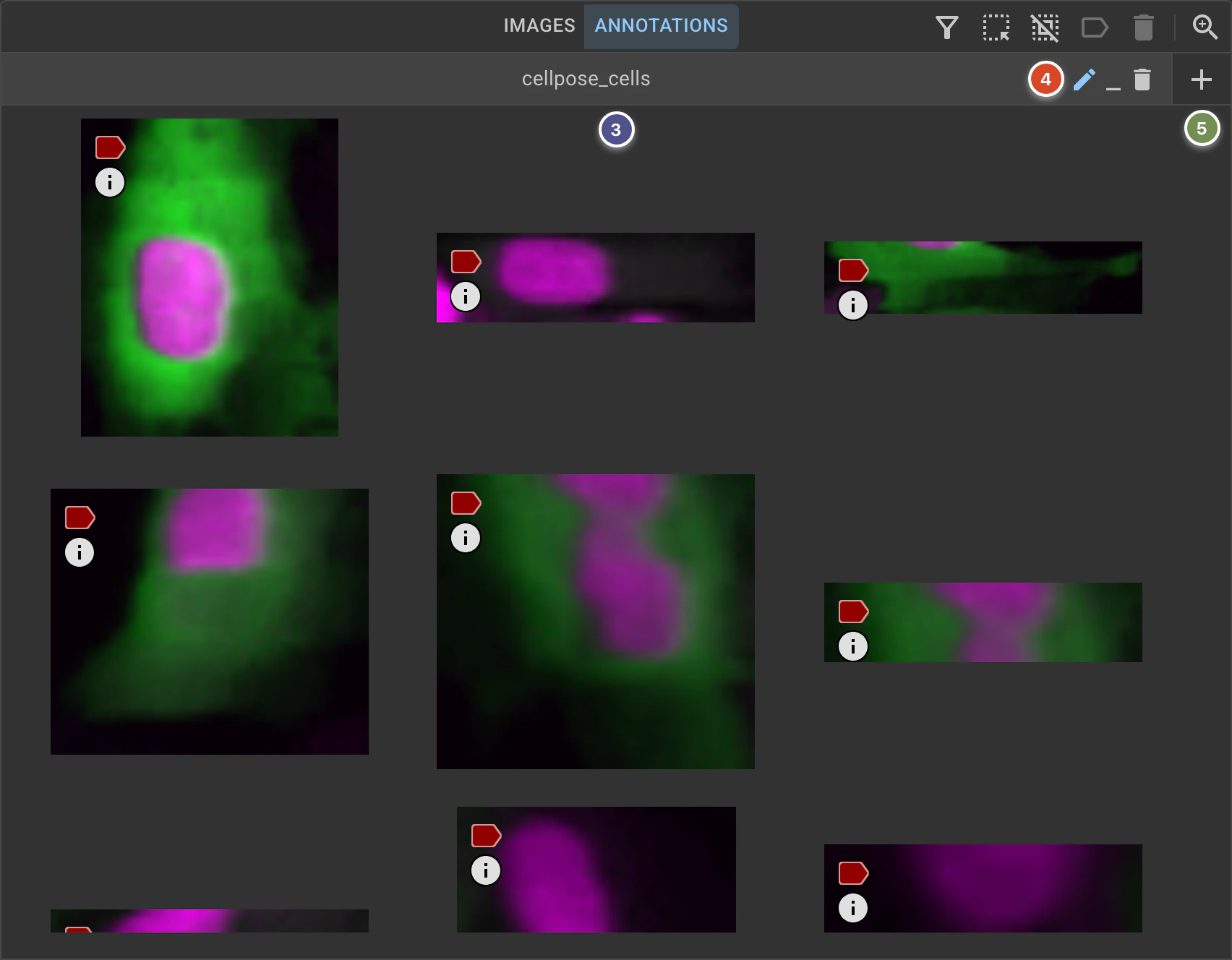Click red tag on large green cell thumbnail
This screenshot has width=1232, height=960.
[110, 147]
